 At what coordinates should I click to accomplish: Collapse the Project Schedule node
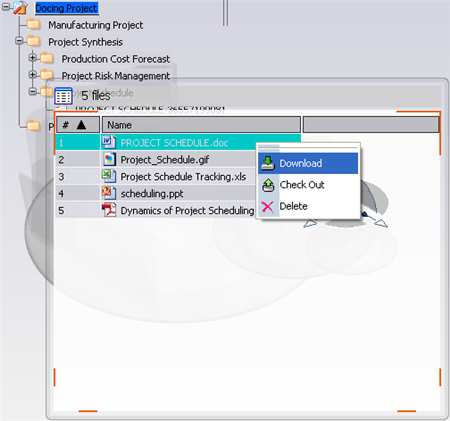32,91
